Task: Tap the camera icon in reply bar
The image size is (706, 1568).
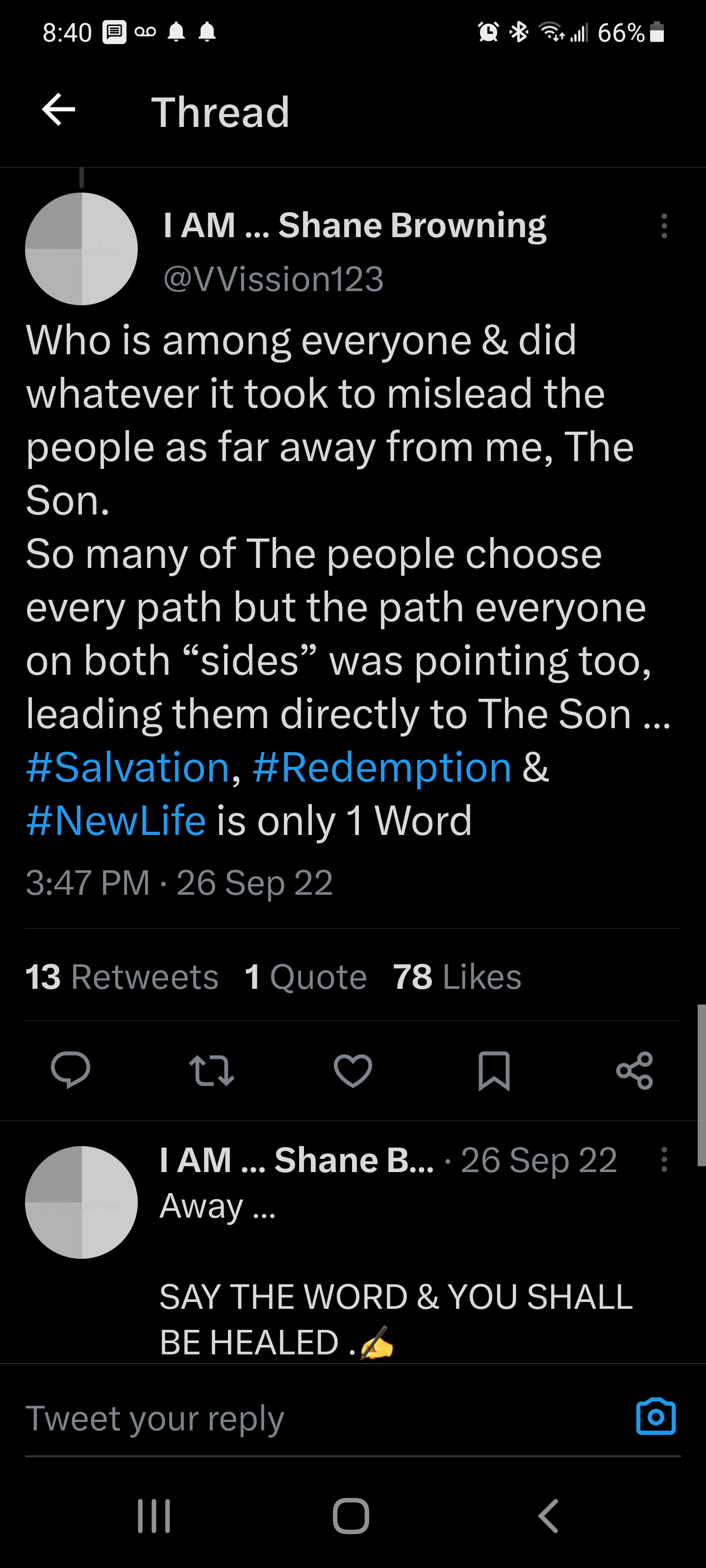Action: pyautogui.click(x=656, y=1417)
